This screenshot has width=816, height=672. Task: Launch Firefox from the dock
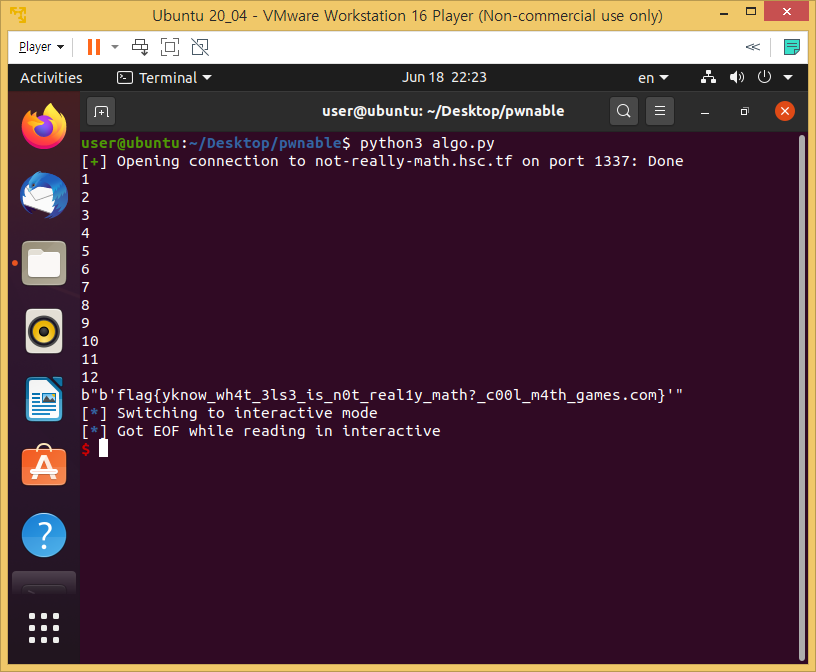[x=44, y=126]
